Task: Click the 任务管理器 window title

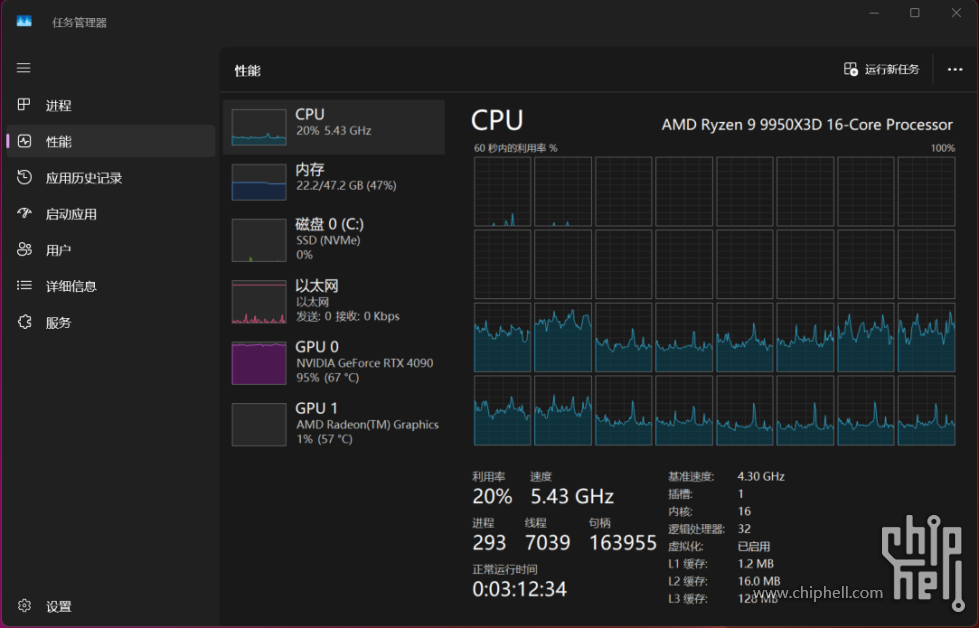Action: [x=79, y=22]
